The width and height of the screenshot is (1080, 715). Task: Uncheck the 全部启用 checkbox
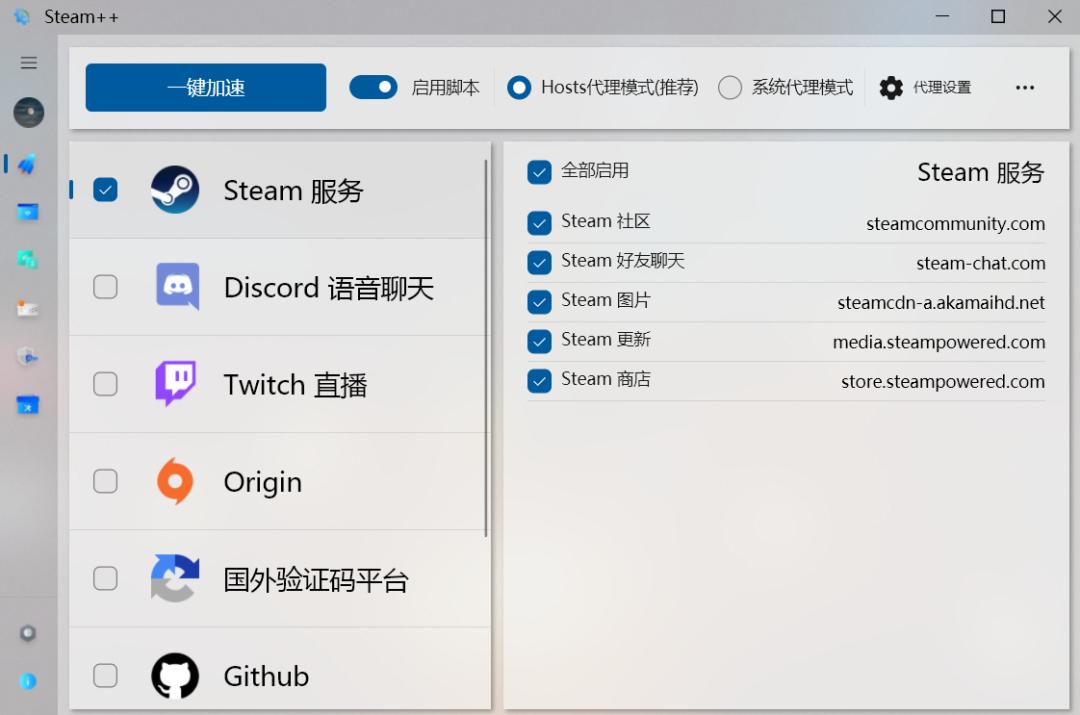[x=539, y=171]
